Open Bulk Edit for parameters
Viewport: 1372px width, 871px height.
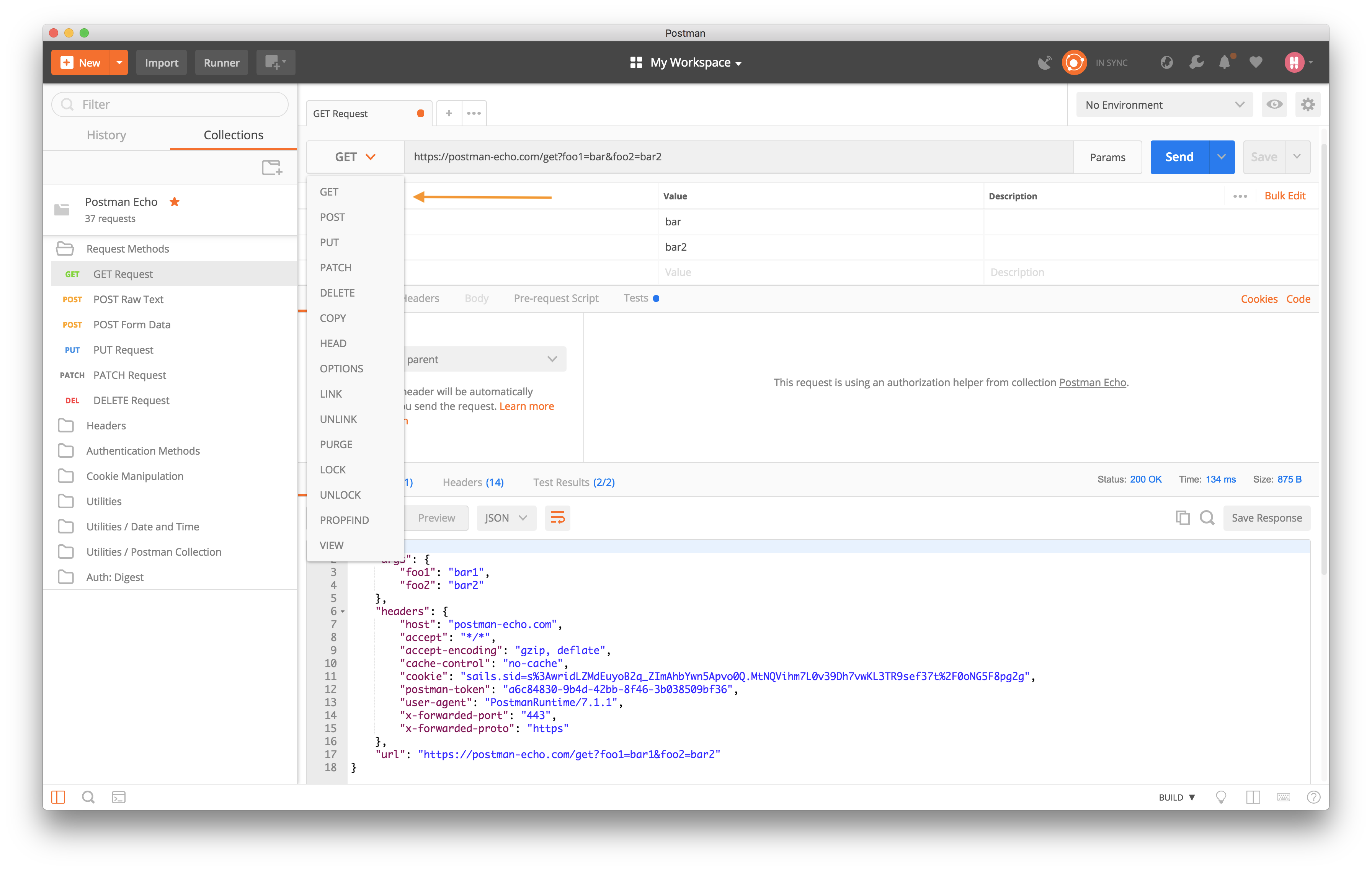pos(1285,196)
